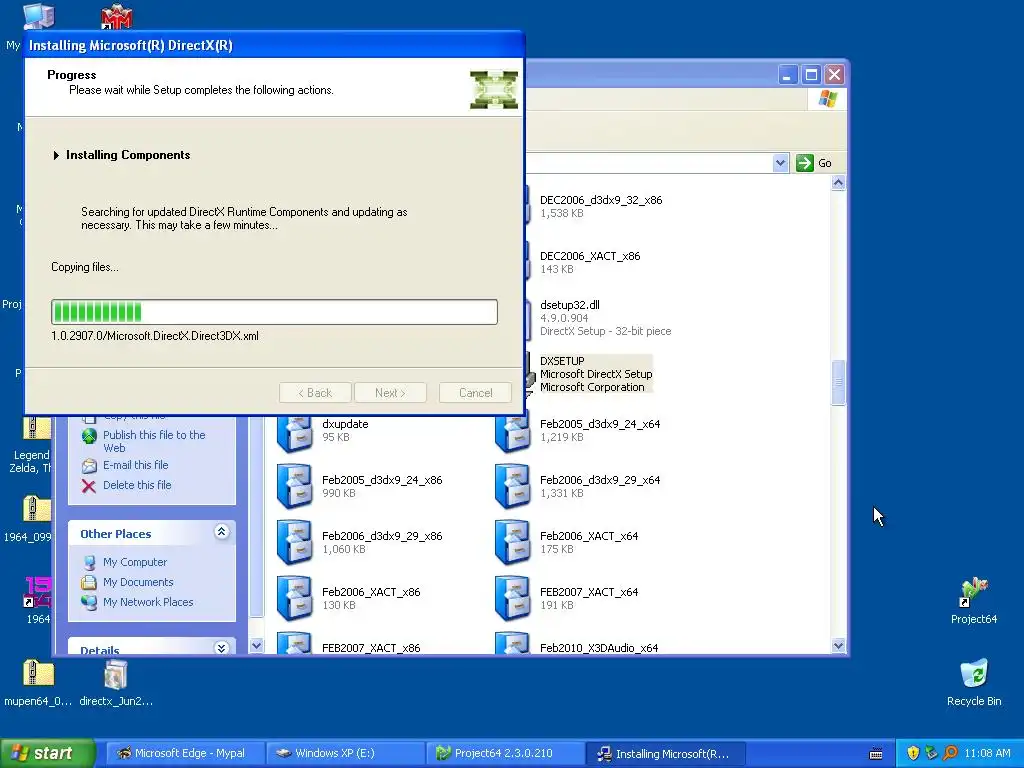Open the Project64 desktop shortcut
This screenshot has height=768, width=1024.
click(973, 592)
